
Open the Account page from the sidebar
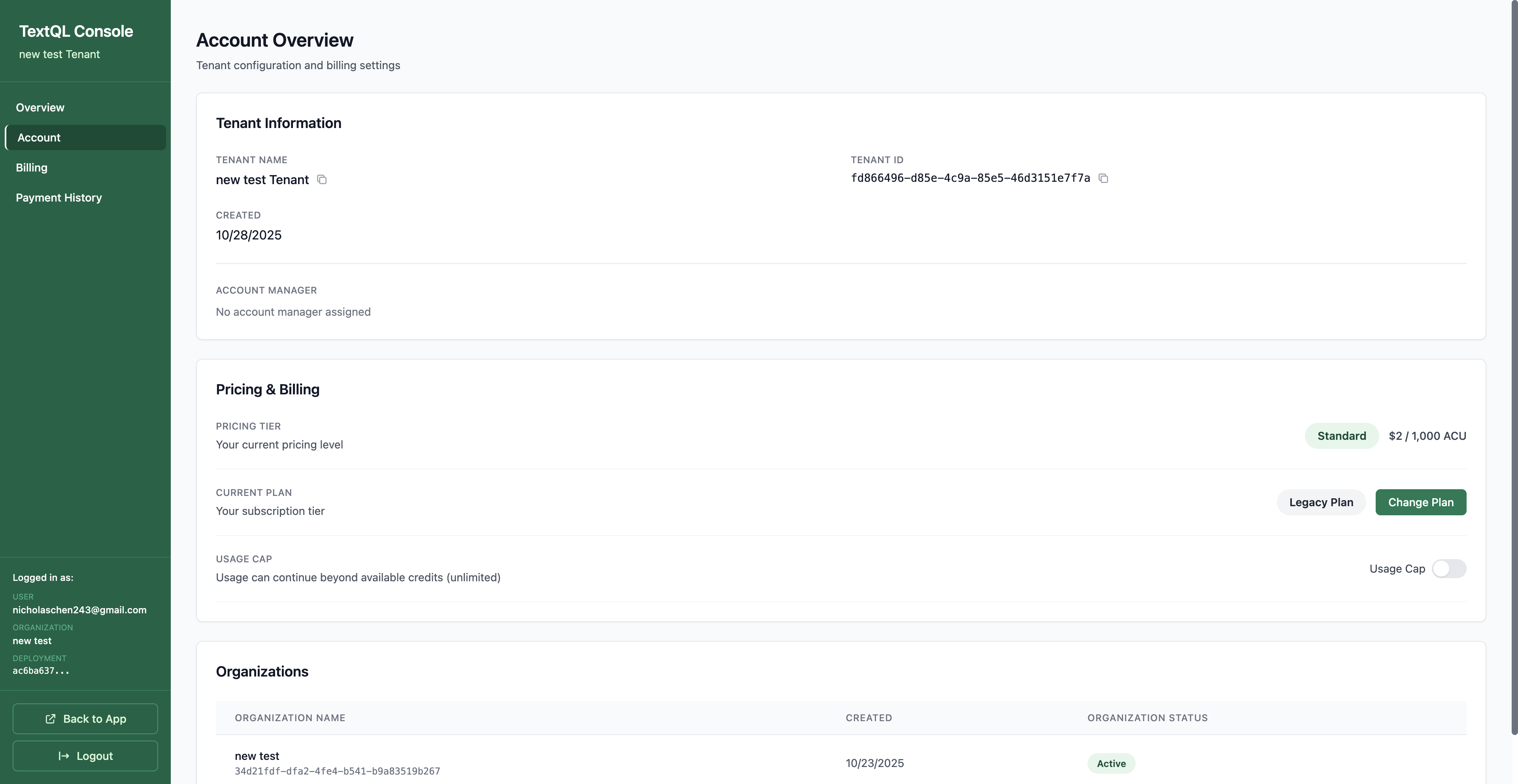pyautogui.click(x=38, y=137)
